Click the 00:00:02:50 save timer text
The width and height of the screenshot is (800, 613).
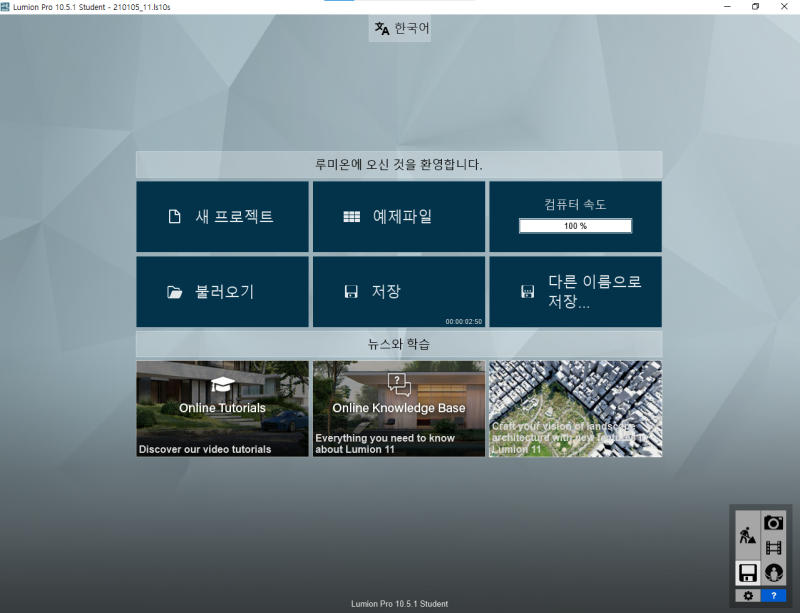(463, 322)
